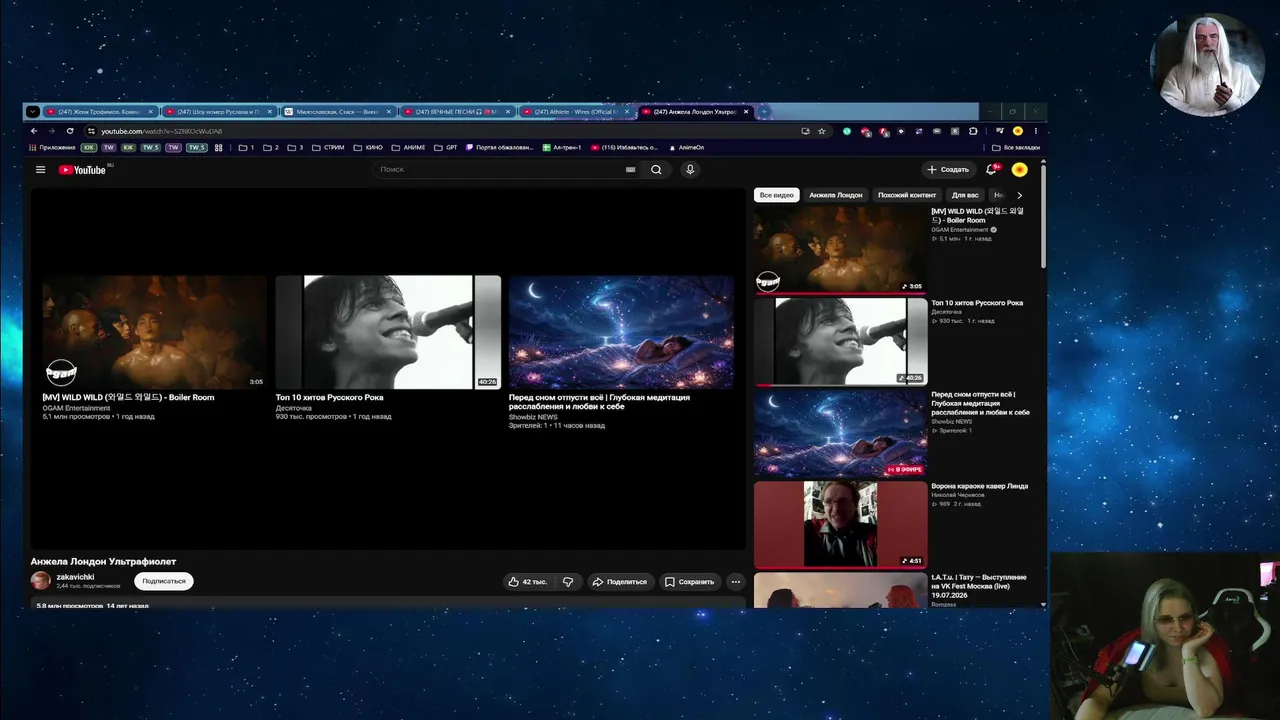Viewport: 1280px width, 720px height.
Task: Open the YouTube account avatar menu
Action: (1019, 170)
